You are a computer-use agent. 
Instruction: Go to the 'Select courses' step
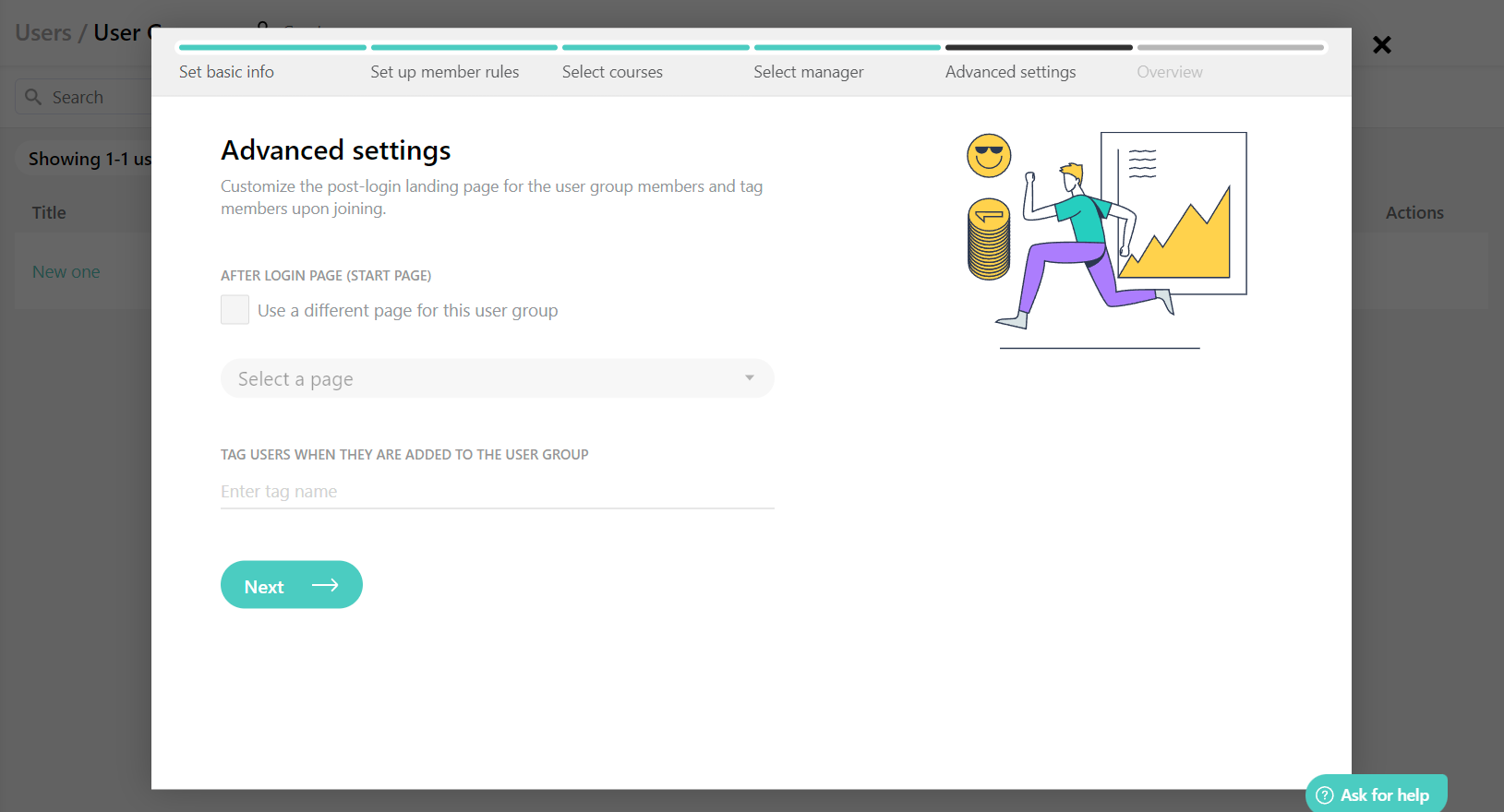[x=612, y=72]
